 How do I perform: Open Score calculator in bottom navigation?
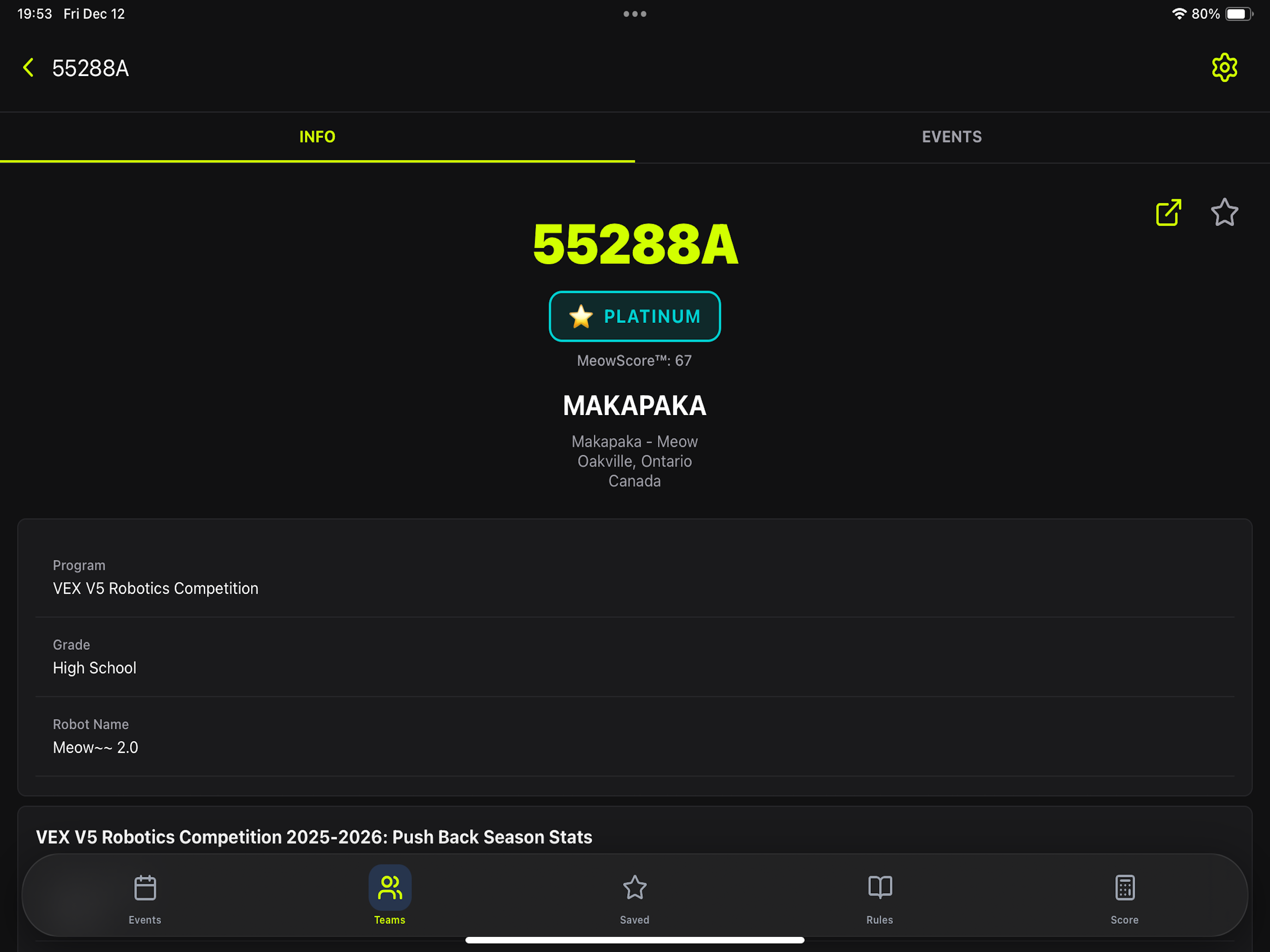pyautogui.click(x=1124, y=899)
